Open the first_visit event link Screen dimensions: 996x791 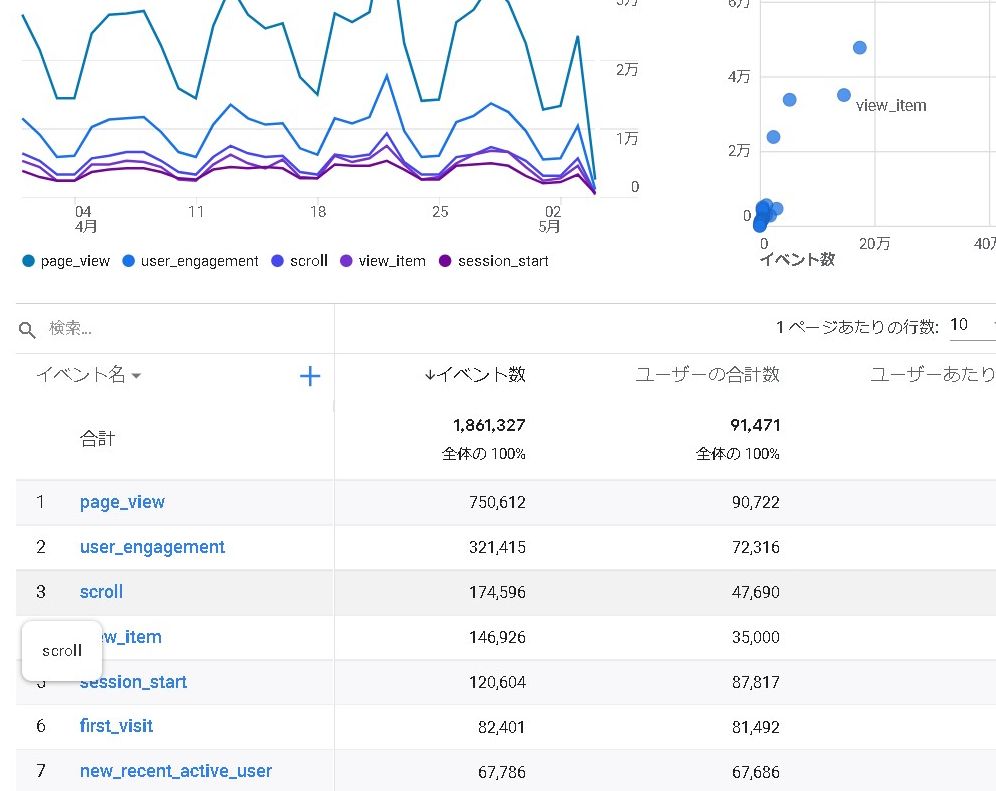pos(116,726)
